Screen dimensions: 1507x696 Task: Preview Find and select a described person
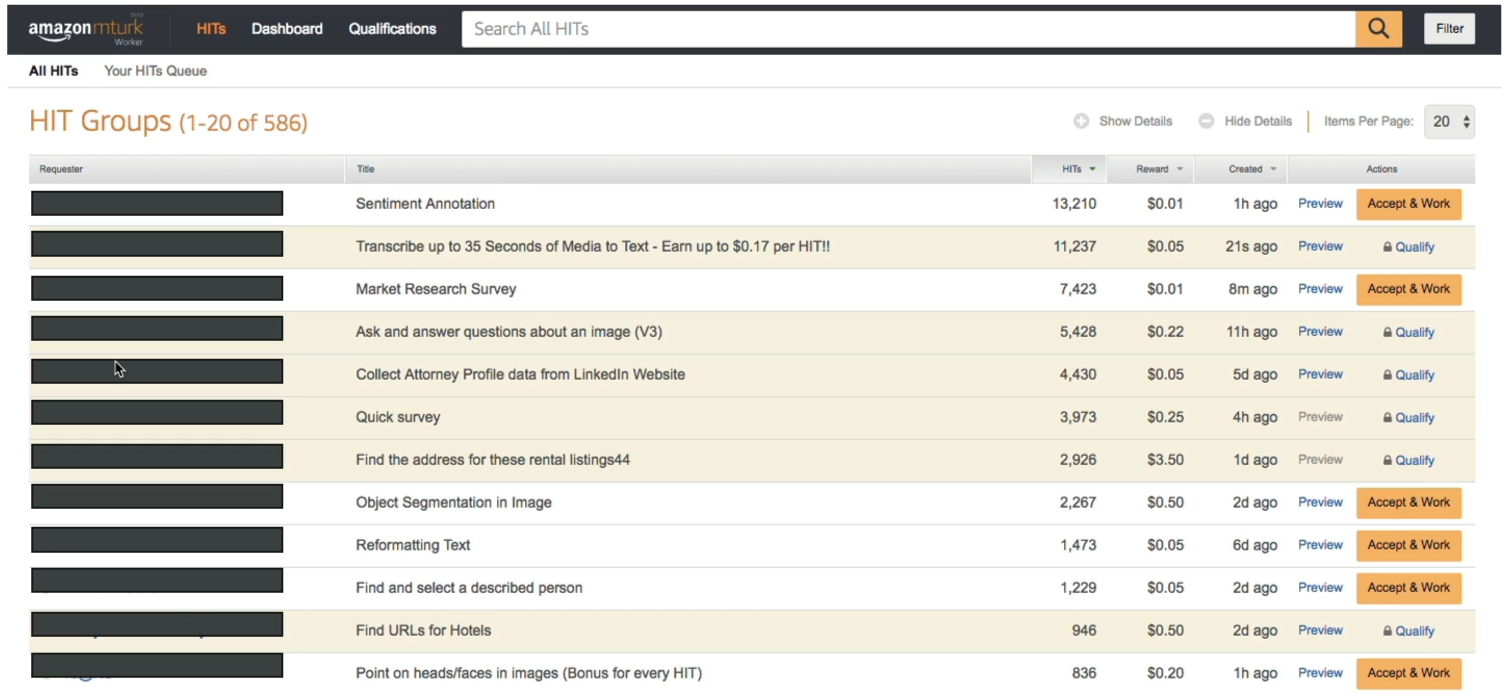tap(1320, 588)
